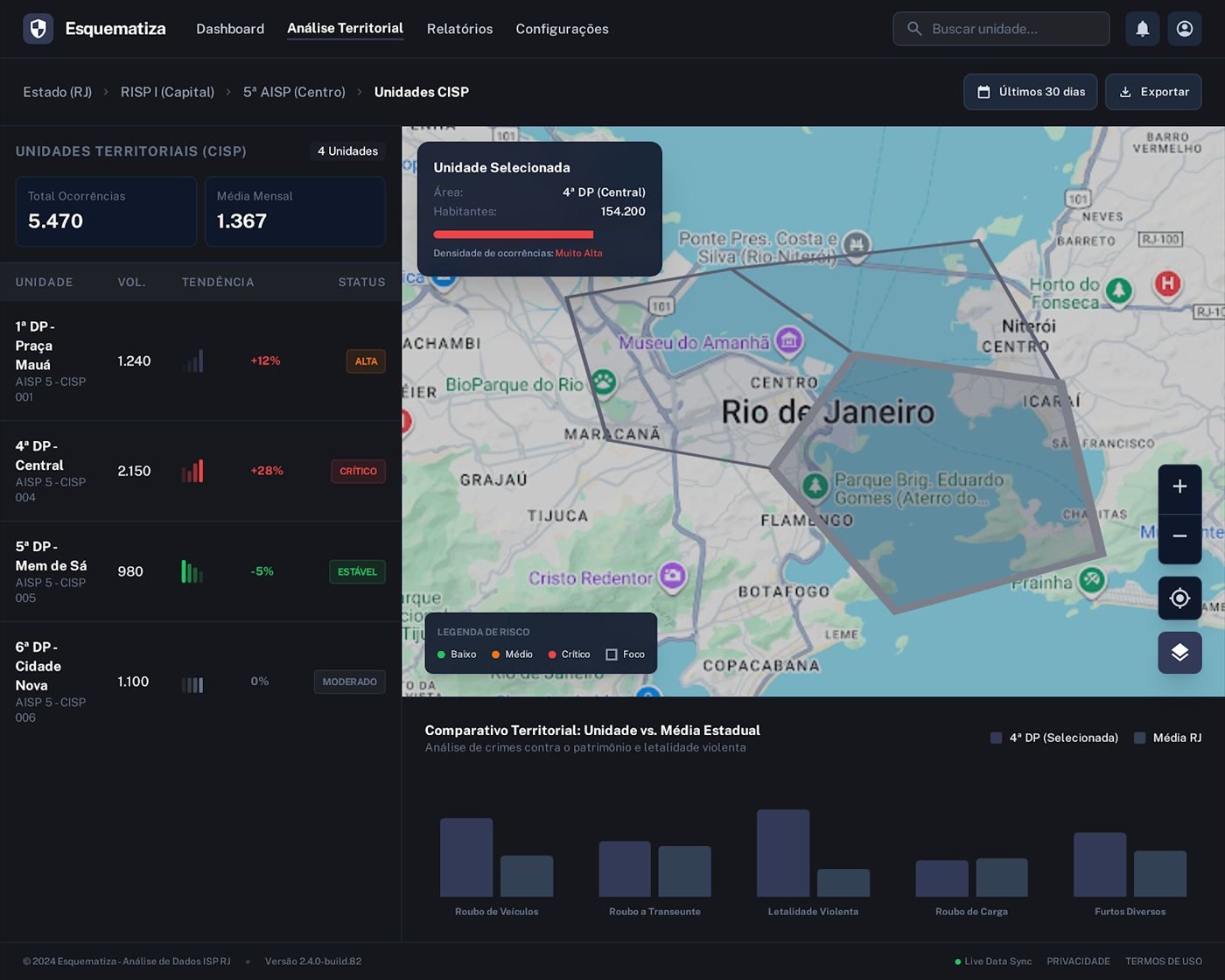The width and height of the screenshot is (1225, 980).
Task: Open Relatórios in top navigation
Action: pos(459,29)
